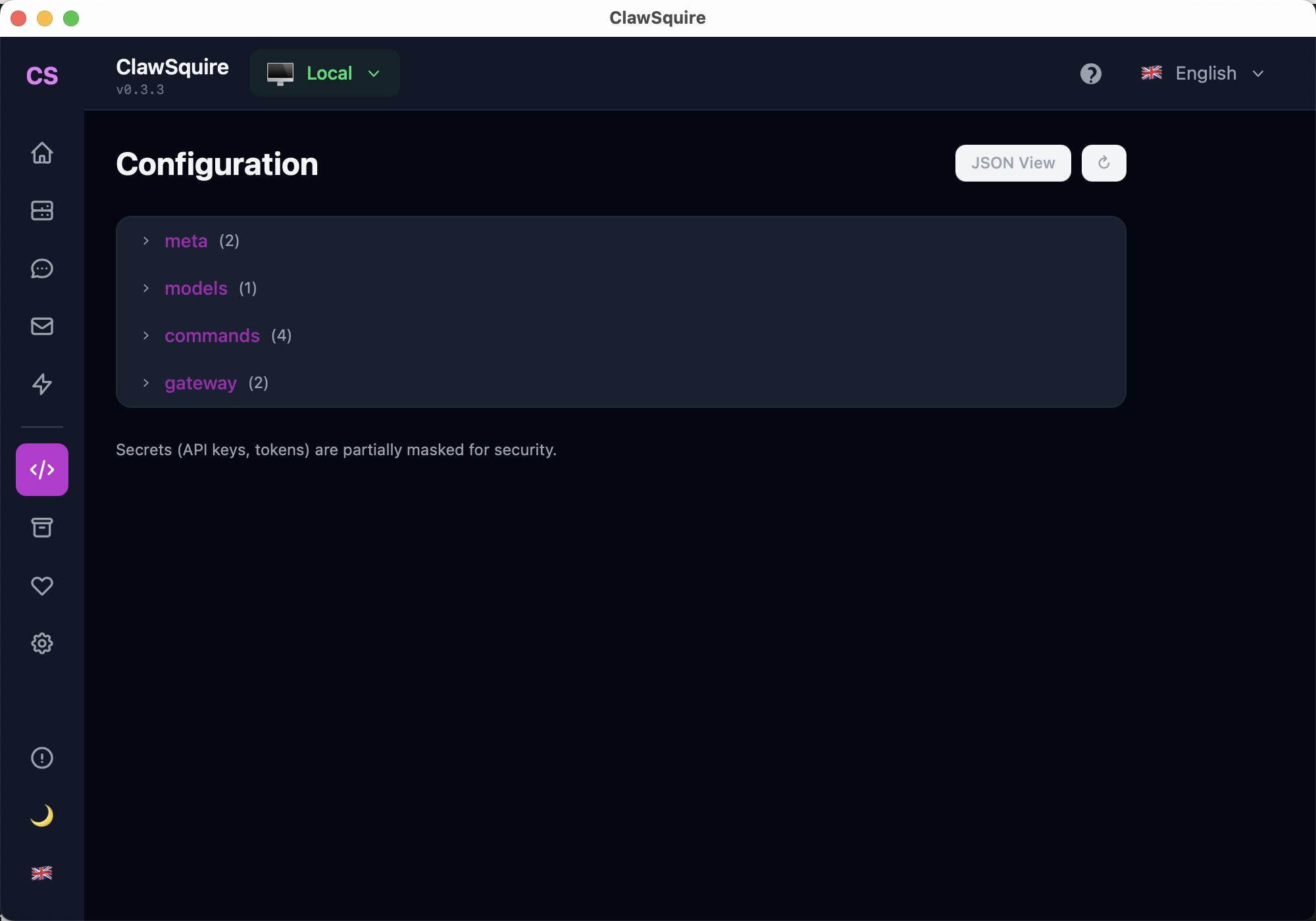The image size is (1316, 921).
Task: Expand the meta configuration section
Action: click(x=186, y=241)
